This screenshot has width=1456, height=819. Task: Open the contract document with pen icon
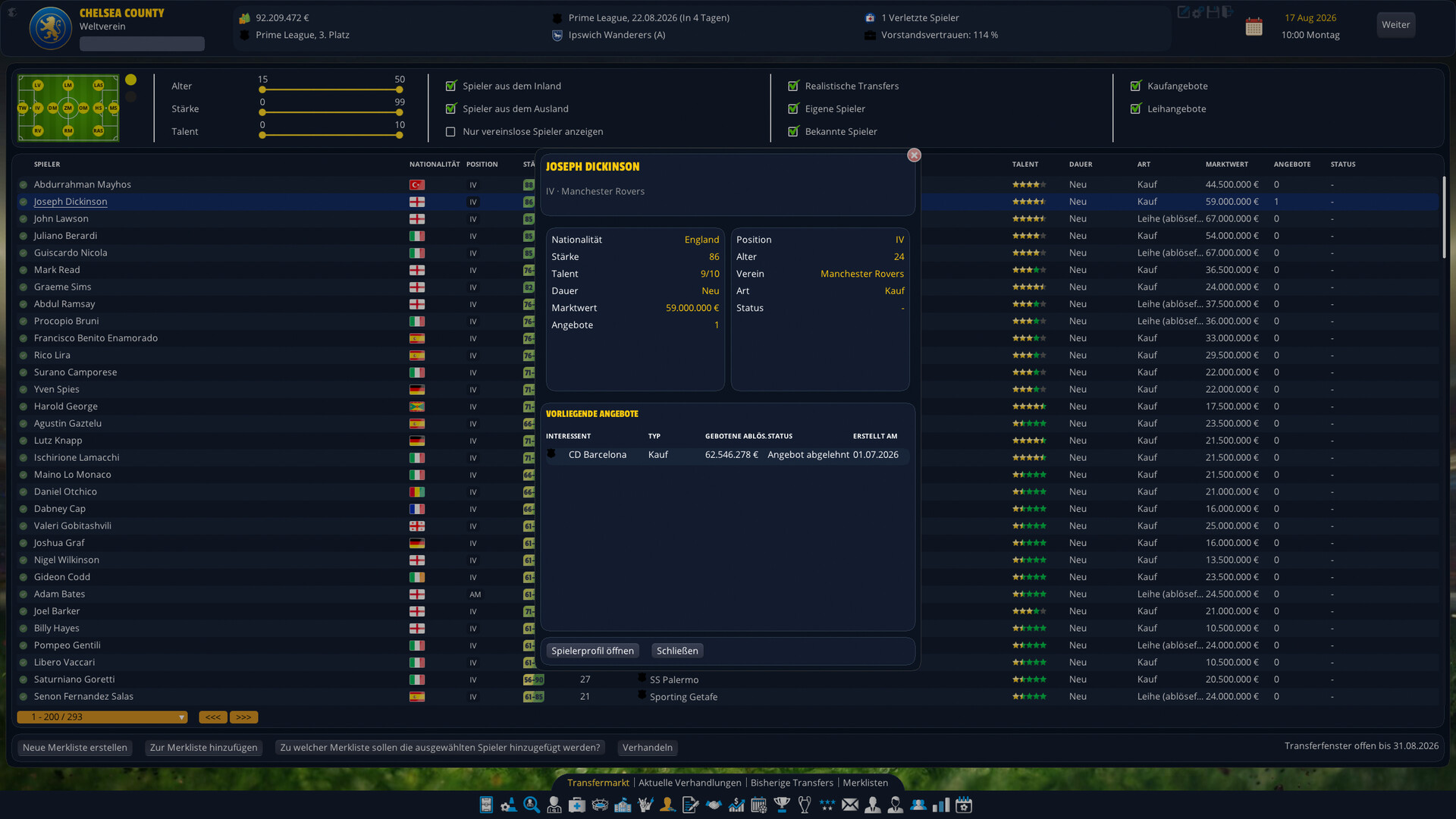[691, 805]
